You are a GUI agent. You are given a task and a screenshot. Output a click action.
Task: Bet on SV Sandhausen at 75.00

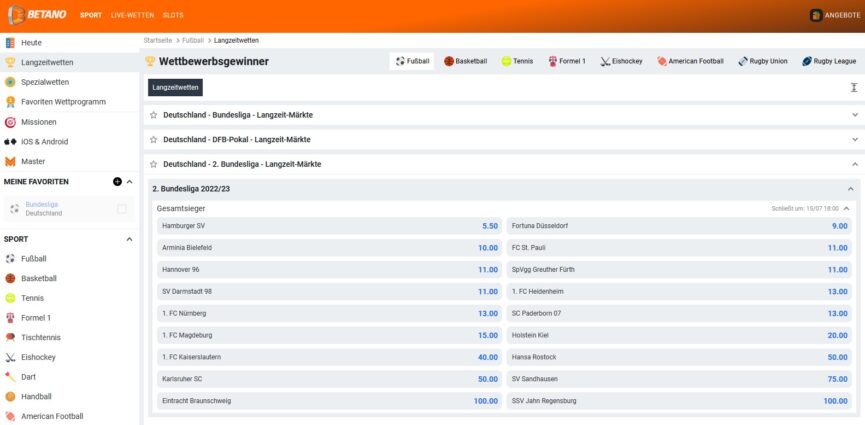(679, 379)
